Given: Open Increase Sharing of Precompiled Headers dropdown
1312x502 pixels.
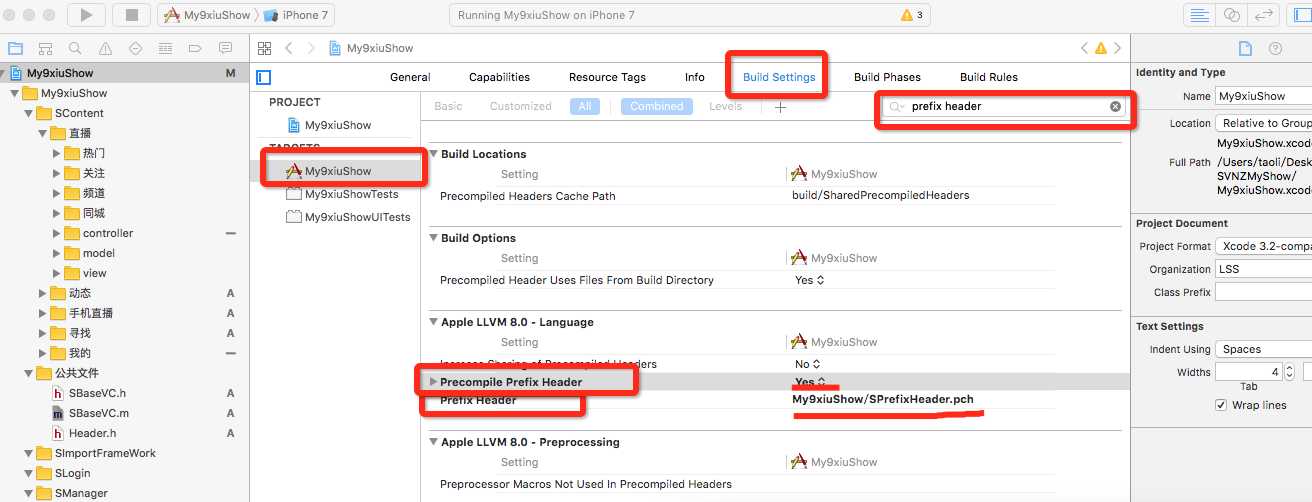Looking at the screenshot, I should 810,364.
